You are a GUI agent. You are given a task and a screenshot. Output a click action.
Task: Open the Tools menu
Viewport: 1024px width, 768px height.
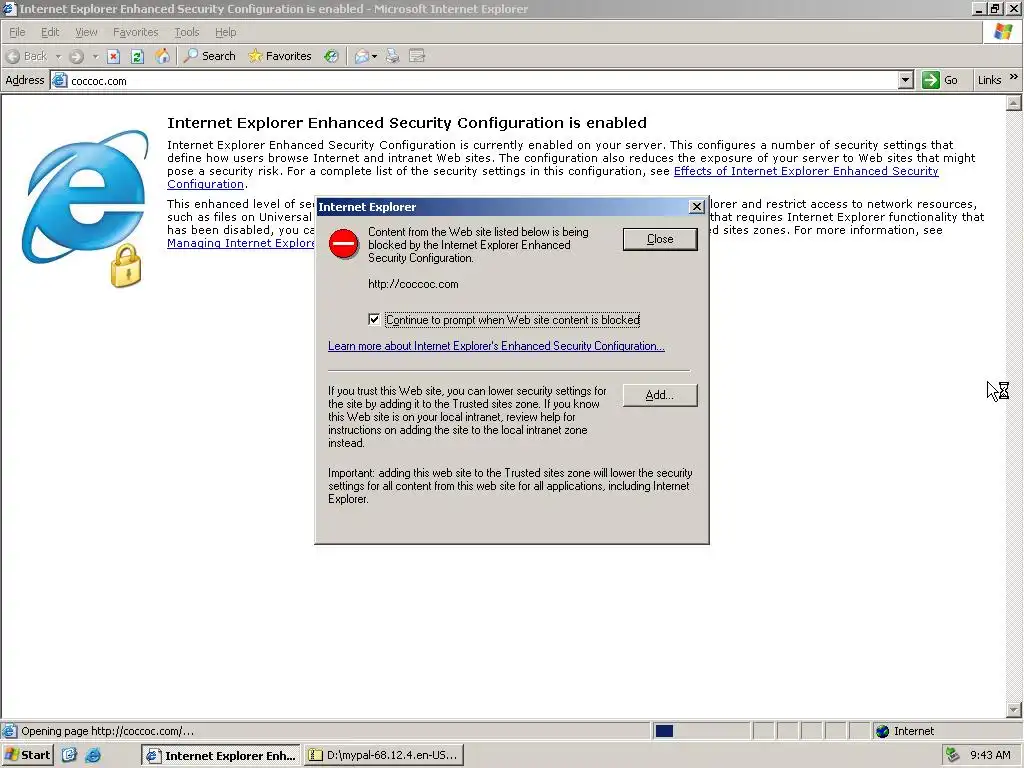(187, 32)
